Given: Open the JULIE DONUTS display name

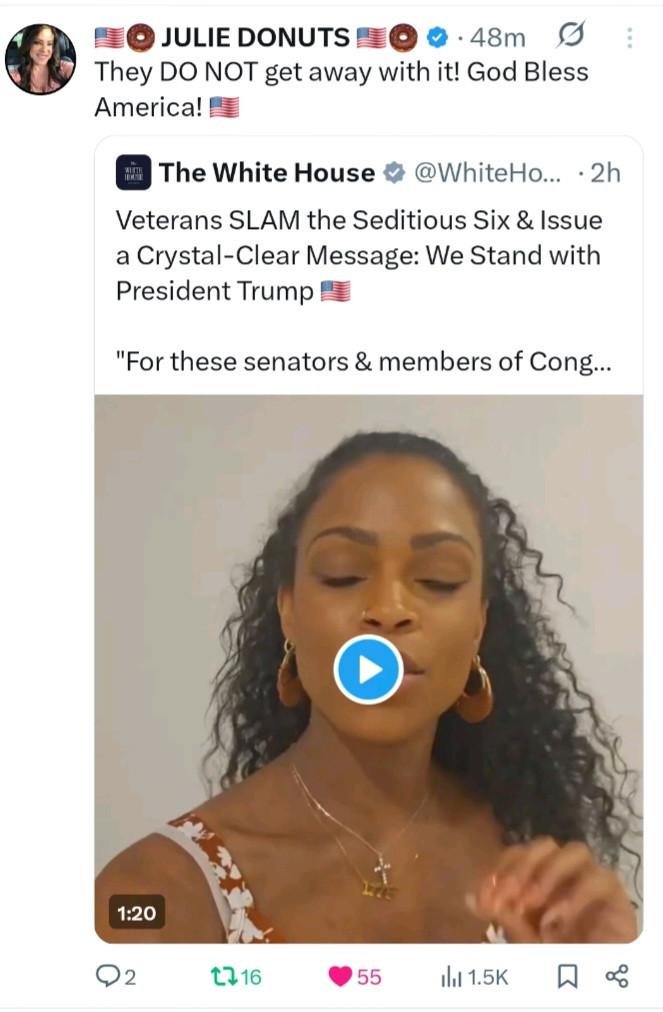Looking at the screenshot, I should click(x=257, y=38).
